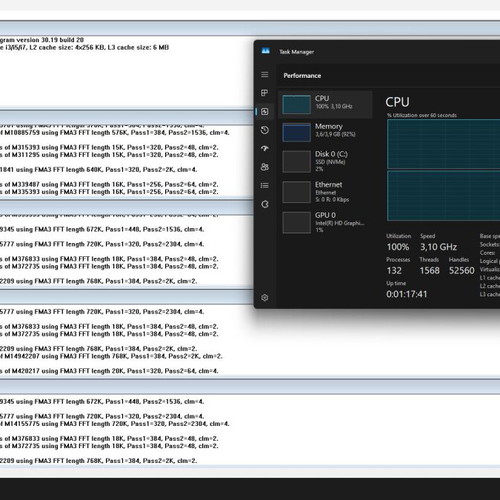Click the CPU thumbnail graph
This screenshot has width=500, height=500.
[296, 104]
